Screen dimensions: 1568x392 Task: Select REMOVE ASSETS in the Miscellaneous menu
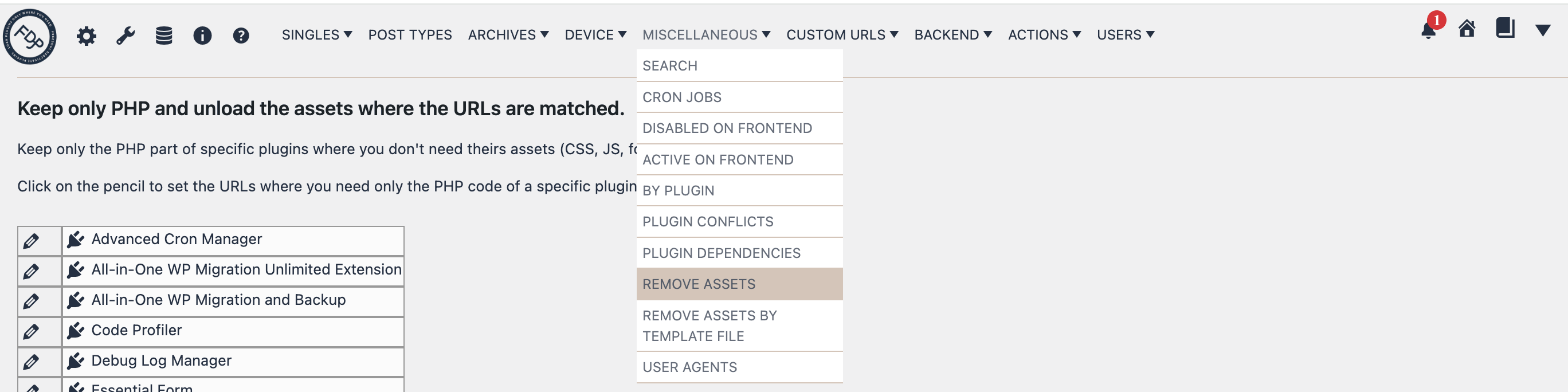[699, 284]
